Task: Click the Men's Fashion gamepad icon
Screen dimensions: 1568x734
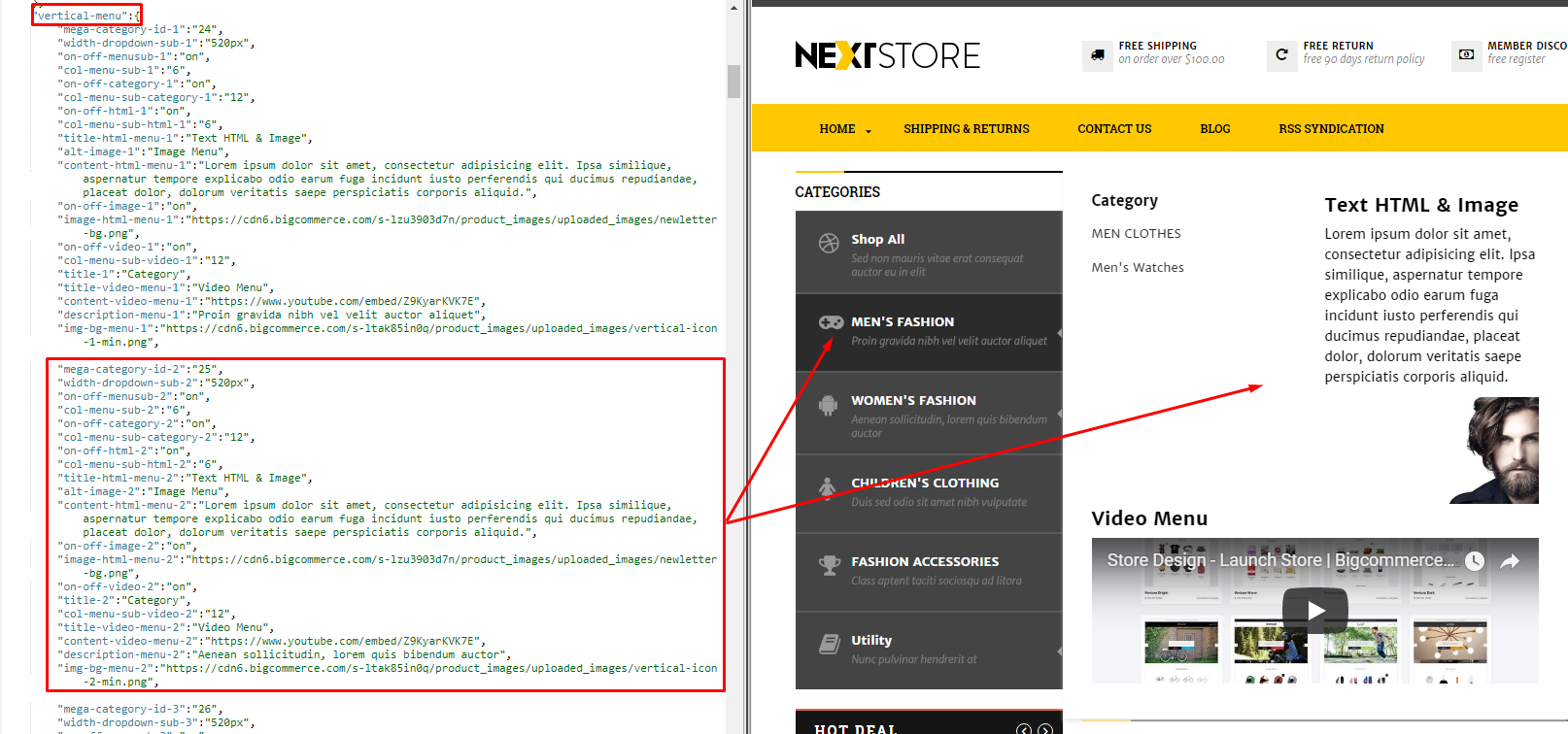Action: coord(831,322)
